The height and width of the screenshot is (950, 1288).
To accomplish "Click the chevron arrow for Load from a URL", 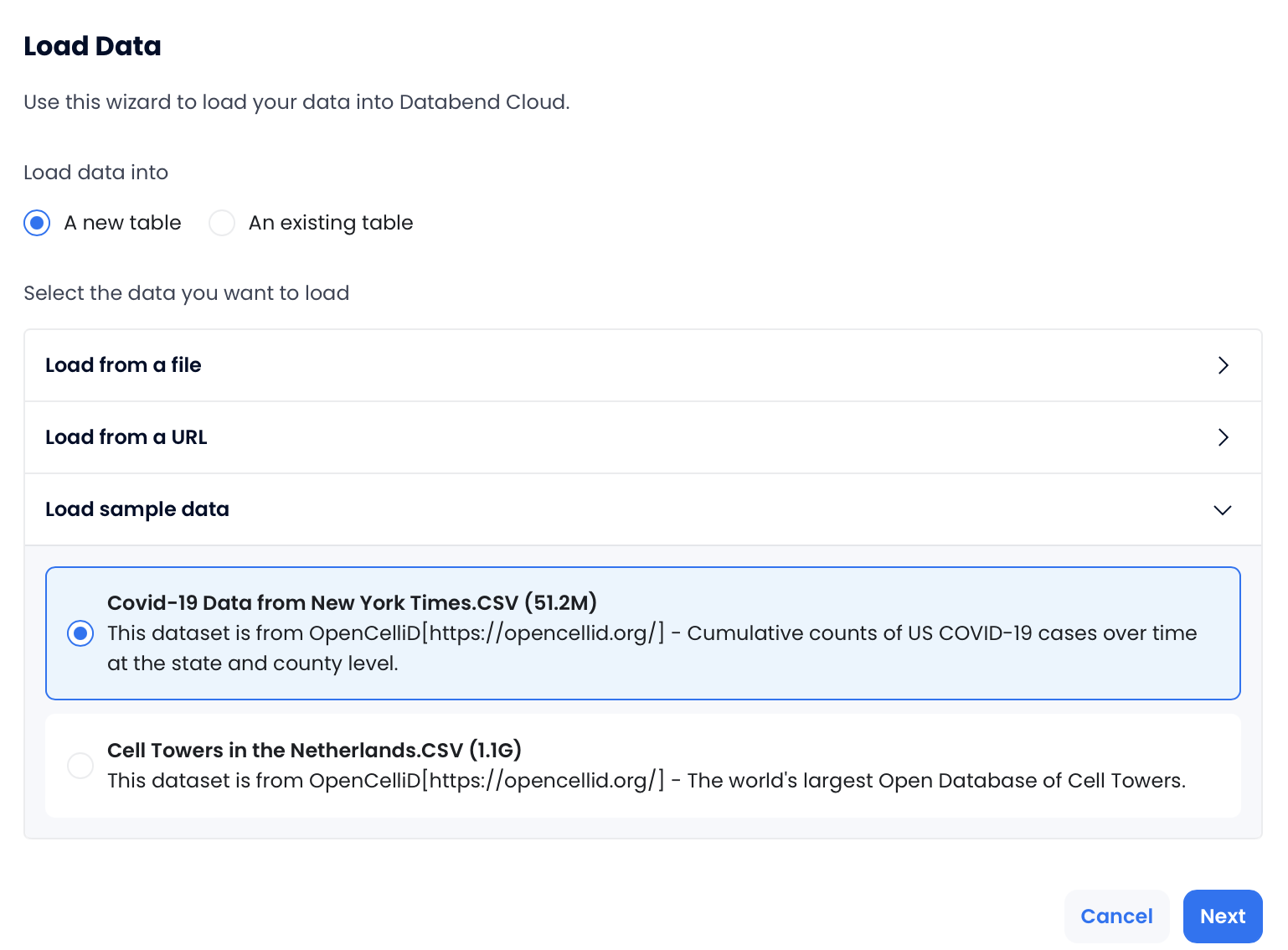I will [1223, 437].
